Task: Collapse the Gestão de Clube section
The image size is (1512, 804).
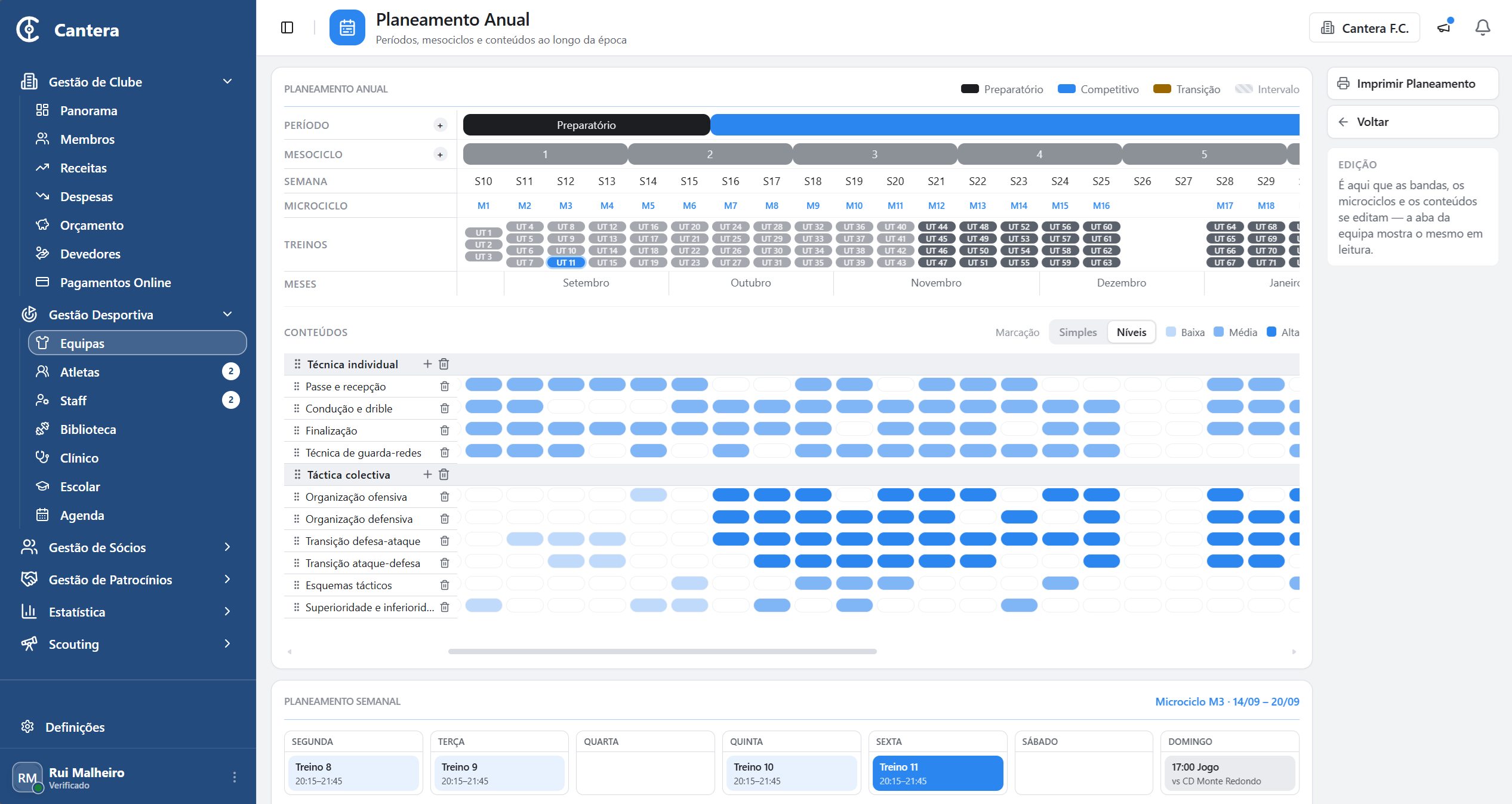Action: (x=227, y=82)
